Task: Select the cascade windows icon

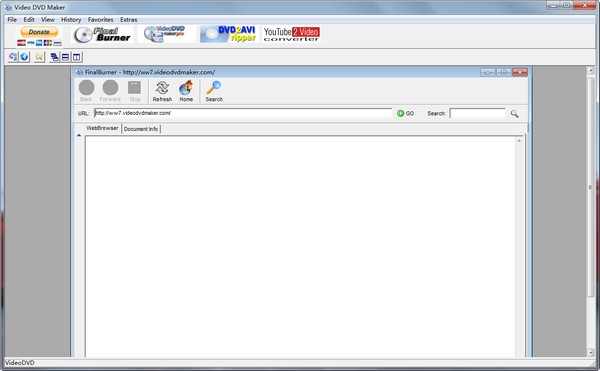Action: 55,57
